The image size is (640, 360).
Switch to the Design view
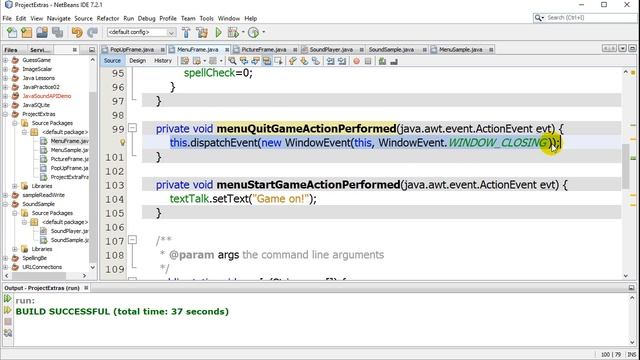pos(137,61)
